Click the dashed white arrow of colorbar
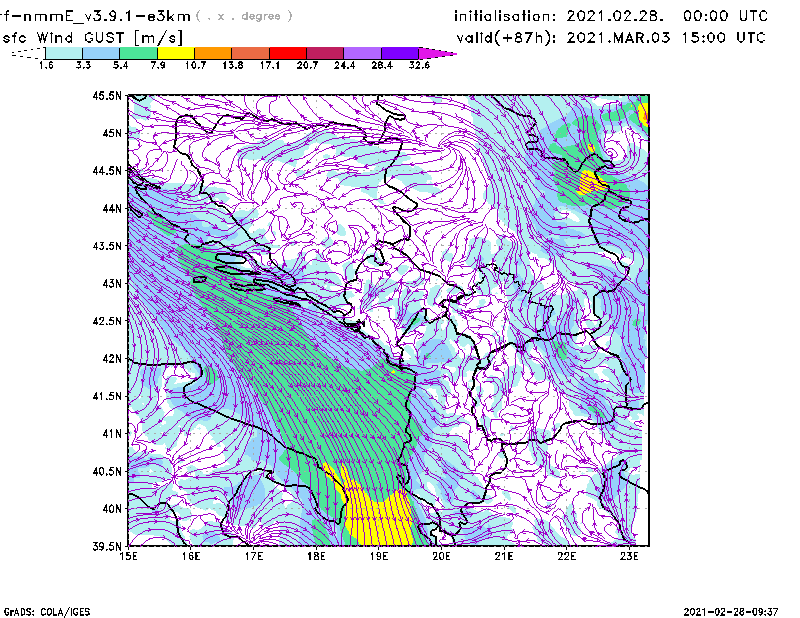800x618 pixels. tap(28, 53)
